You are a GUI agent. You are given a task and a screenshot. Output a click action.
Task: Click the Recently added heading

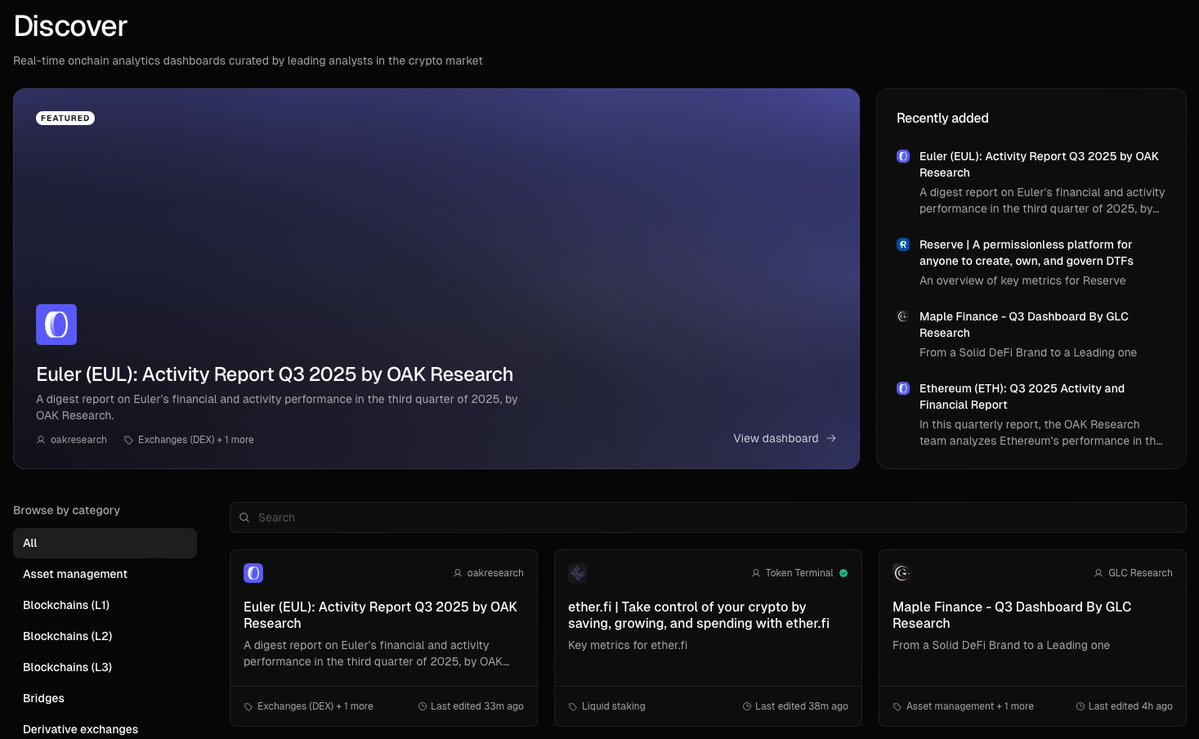point(942,119)
